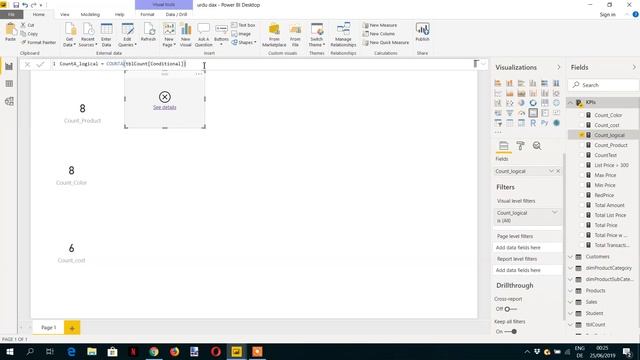This screenshot has height=360, width=640.
Task: Select the R script visual icon
Action: click(x=533, y=123)
